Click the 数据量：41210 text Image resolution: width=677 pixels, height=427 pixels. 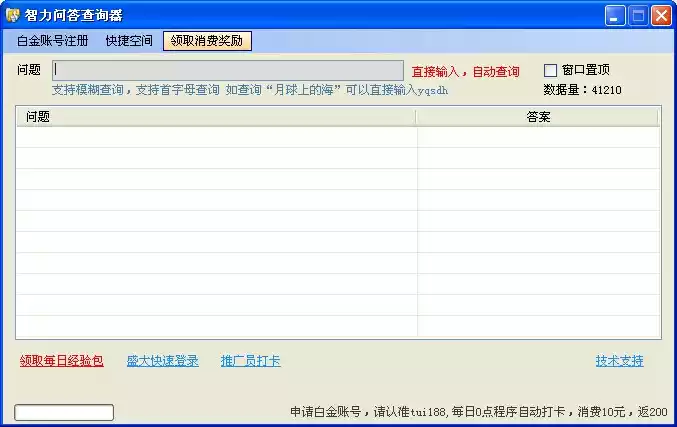coord(582,90)
